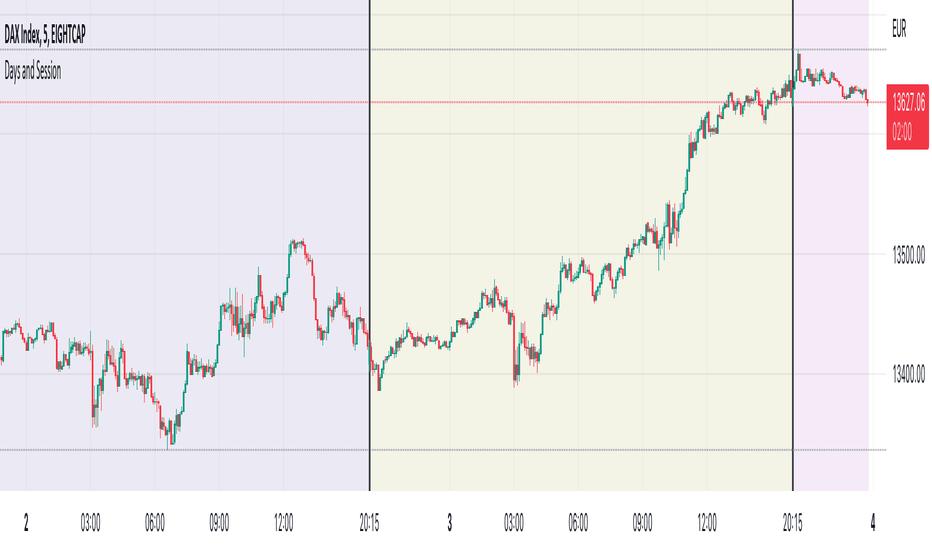932x550 pixels.
Task: Select the red 13627.06 current price label
Action: pyautogui.click(x=908, y=117)
